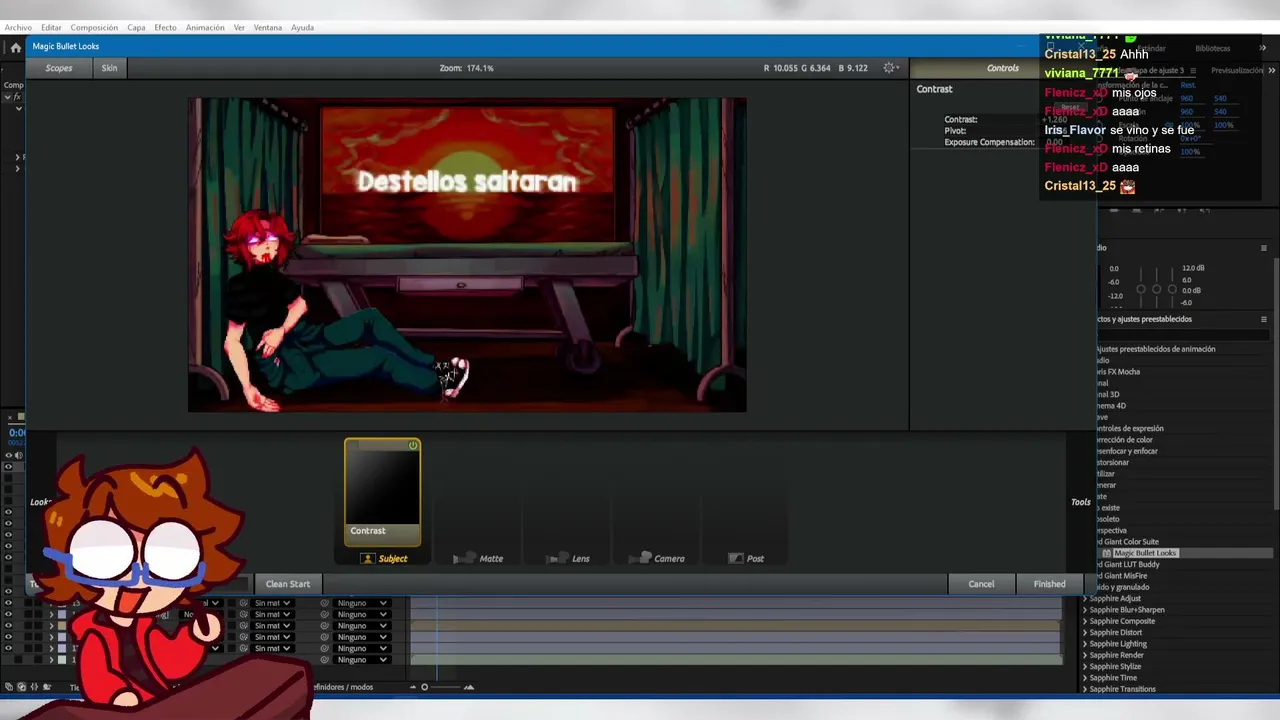Toggle the Contrast tool power button
Viewport: 1280px width, 720px height.
coord(413,446)
